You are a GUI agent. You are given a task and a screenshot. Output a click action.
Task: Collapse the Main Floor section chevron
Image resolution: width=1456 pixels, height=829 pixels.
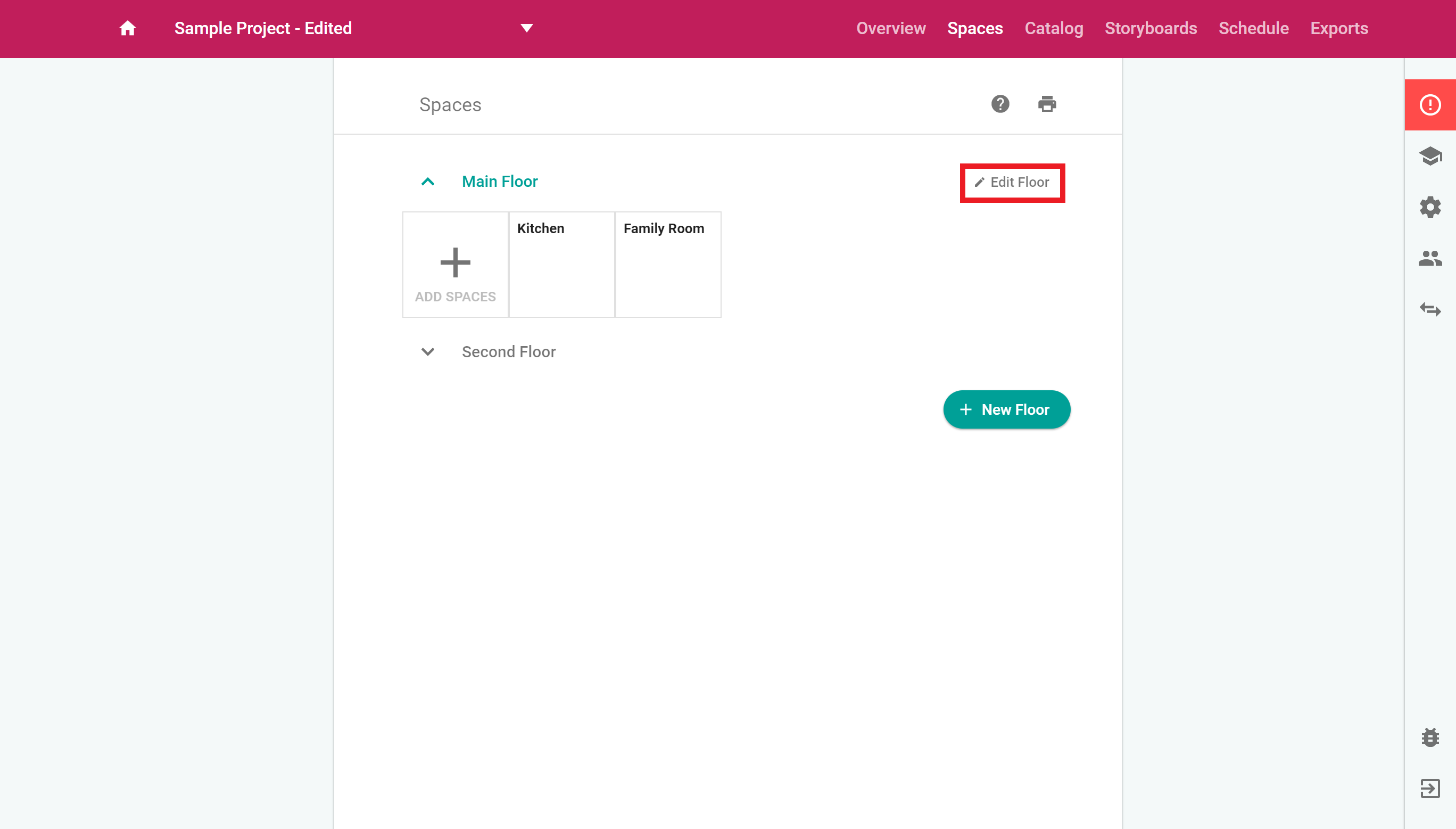pos(428,182)
